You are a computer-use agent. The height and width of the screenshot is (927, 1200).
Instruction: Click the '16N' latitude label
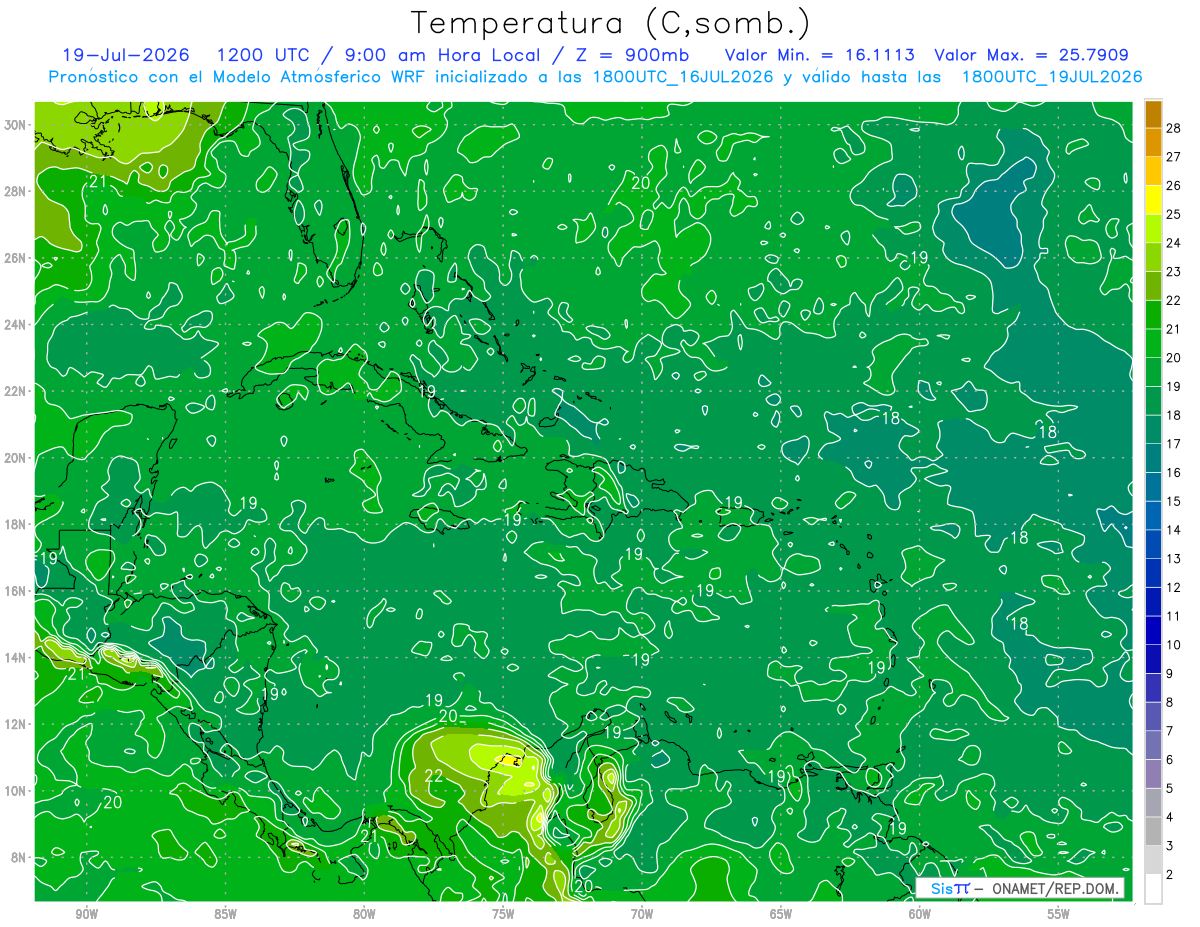16,591
